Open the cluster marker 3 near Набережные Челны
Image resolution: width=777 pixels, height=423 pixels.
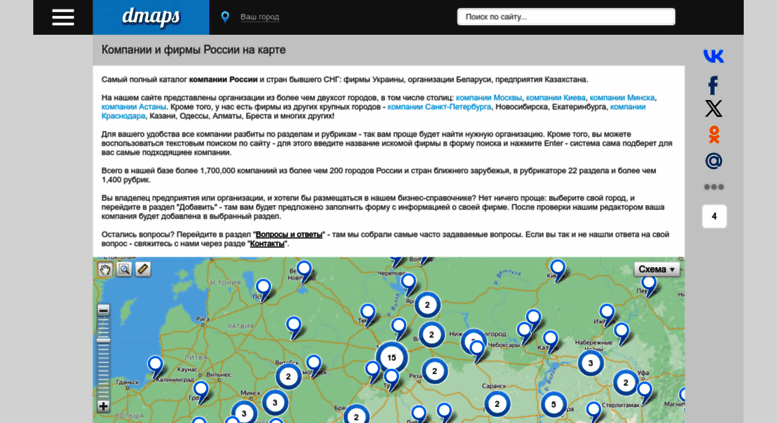click(590, 363)
